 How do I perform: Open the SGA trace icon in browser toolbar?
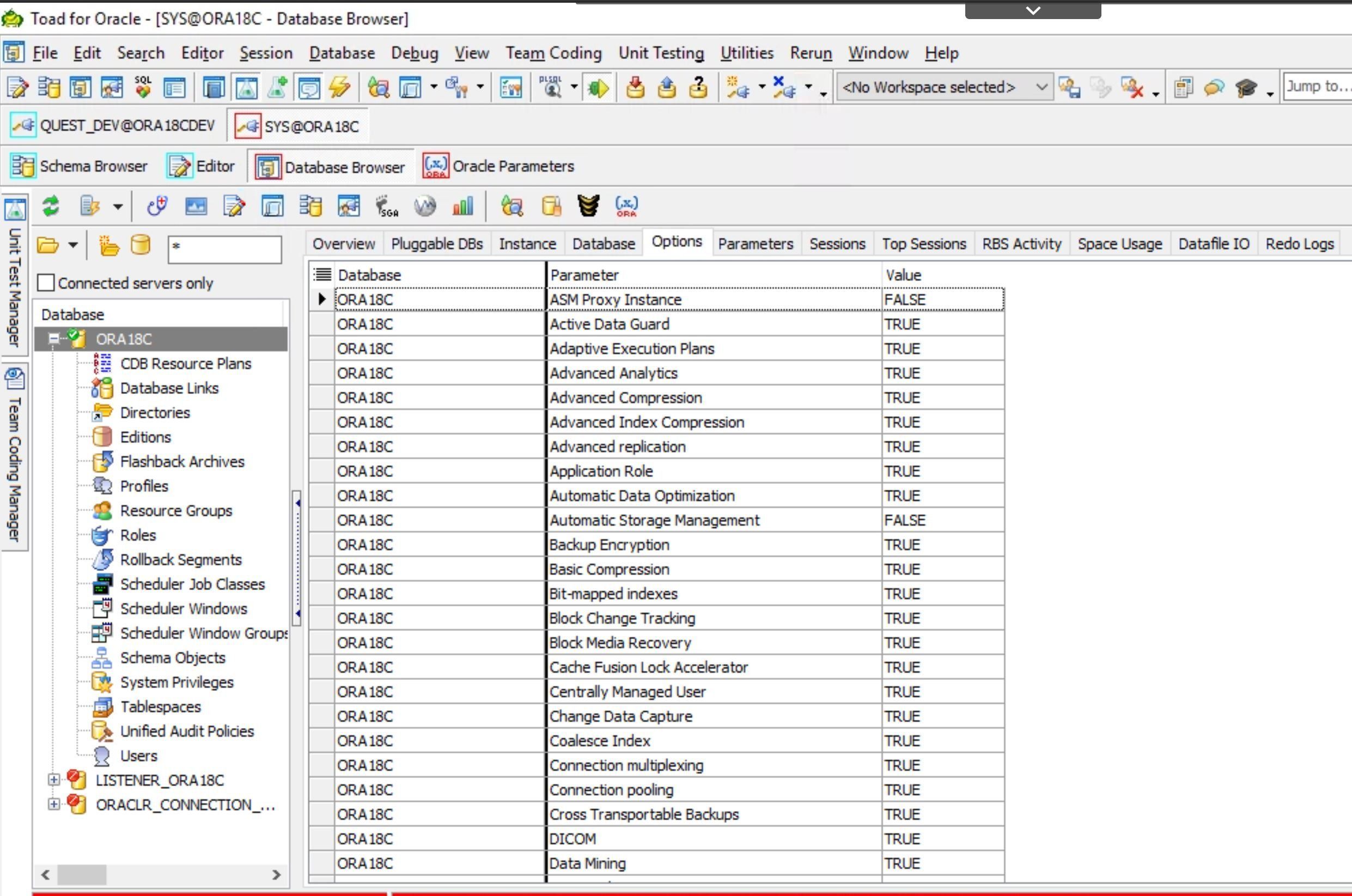(x=386, y=206)
